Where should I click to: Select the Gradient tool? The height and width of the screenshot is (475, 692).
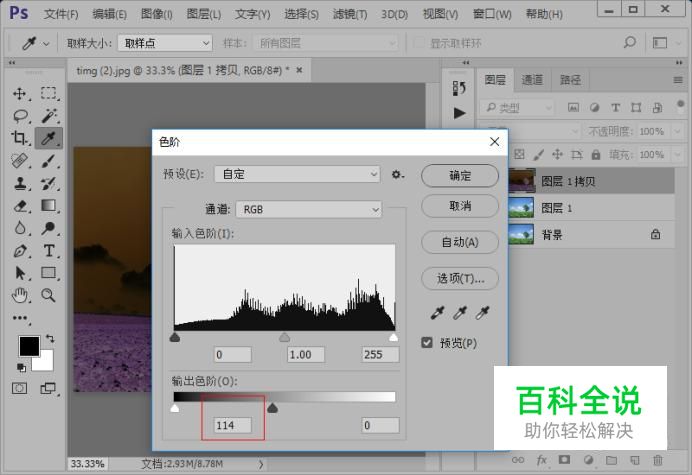coord(49,206)
